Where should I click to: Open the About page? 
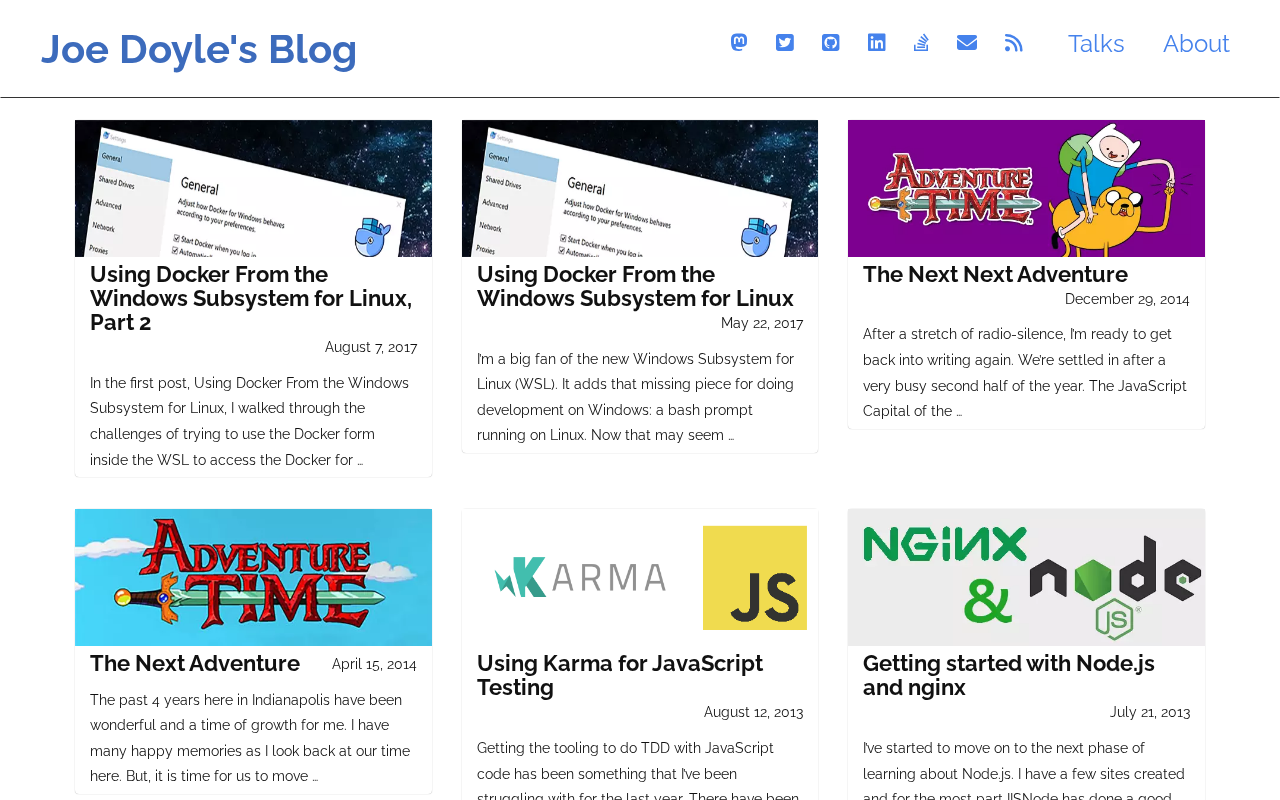point(1196,44)
